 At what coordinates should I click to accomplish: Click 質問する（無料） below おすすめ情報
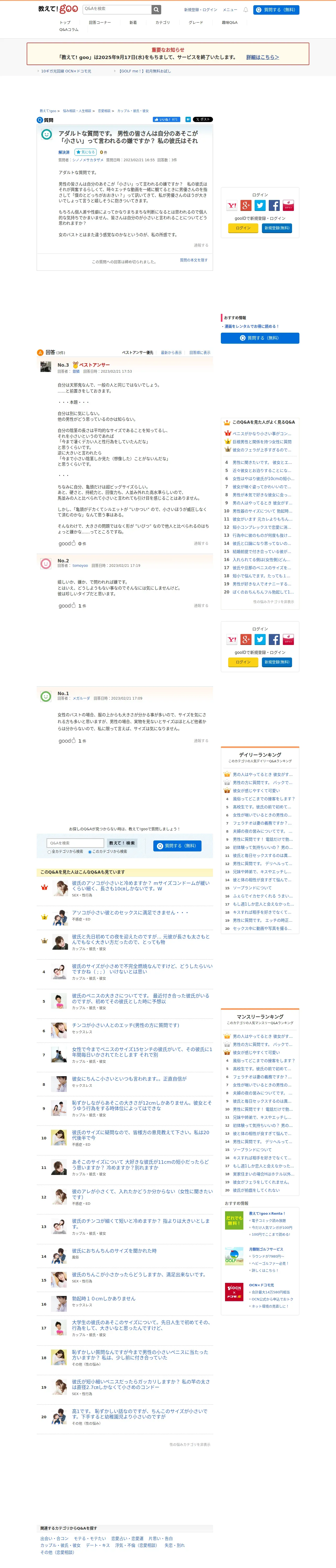coord(260,338)
